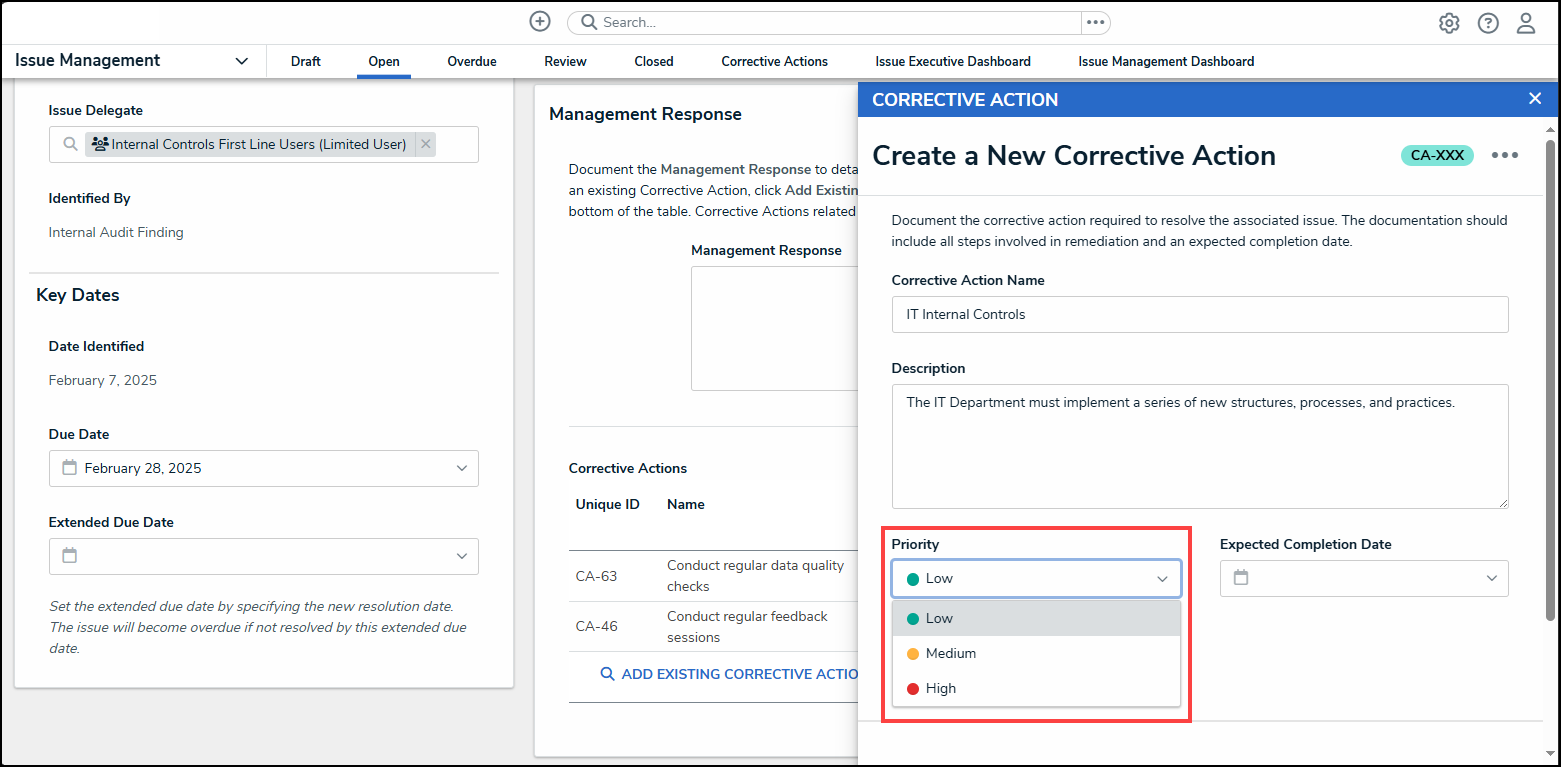Click the Corrective Action Name field
Screen dimensions: 1561x767
[x=1199, y=314]
